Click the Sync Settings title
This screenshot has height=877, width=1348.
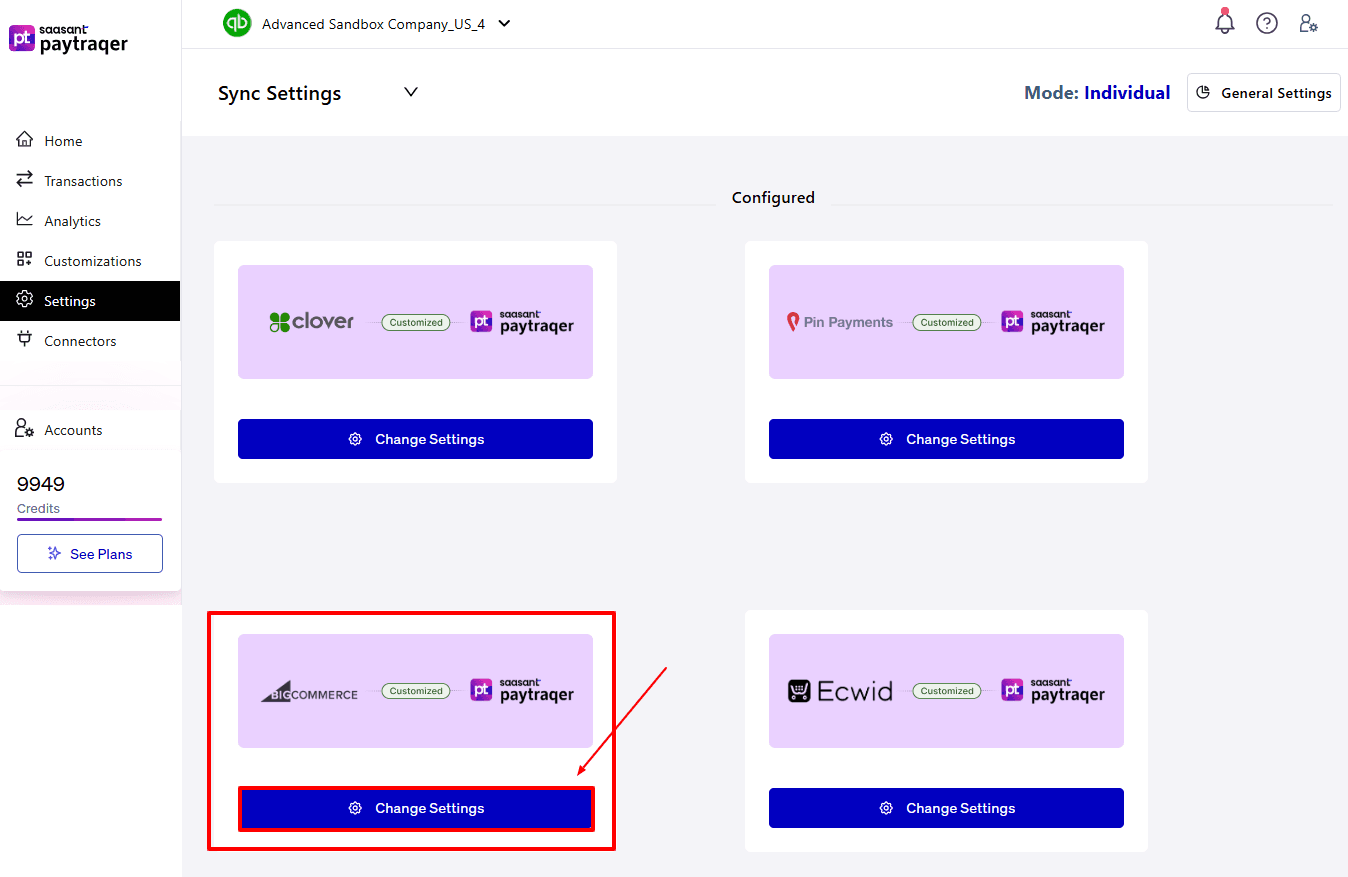pos(279,93)
